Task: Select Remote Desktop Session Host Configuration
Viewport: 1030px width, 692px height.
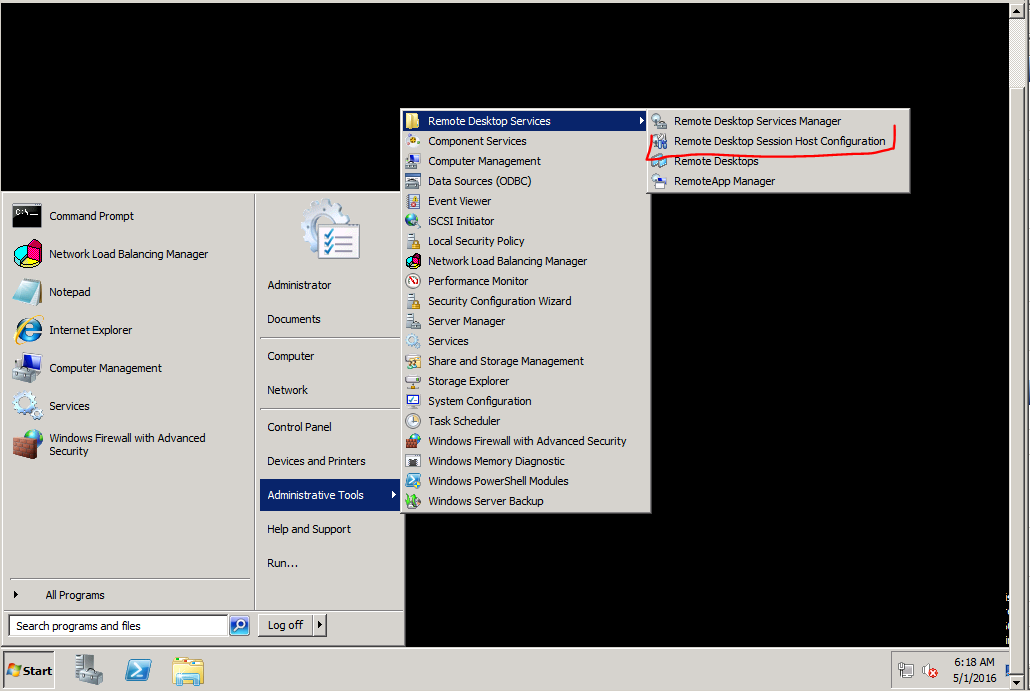Action: coord(778,141)
